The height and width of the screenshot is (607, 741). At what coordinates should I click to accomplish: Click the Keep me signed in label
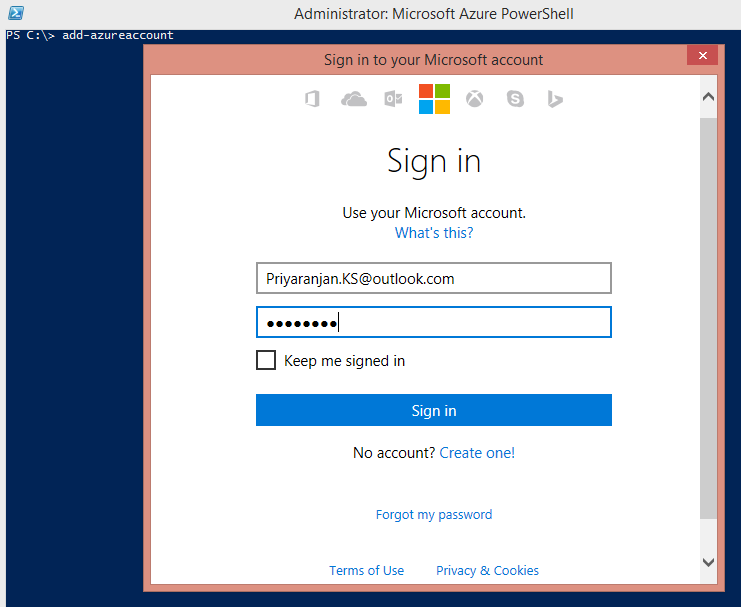345,361
